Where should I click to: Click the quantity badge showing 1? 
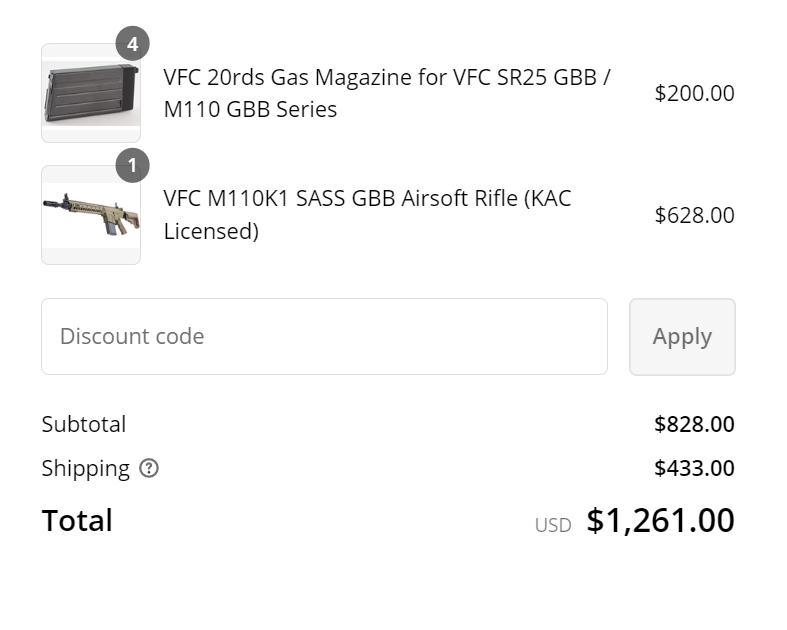(x=132, y=166)
